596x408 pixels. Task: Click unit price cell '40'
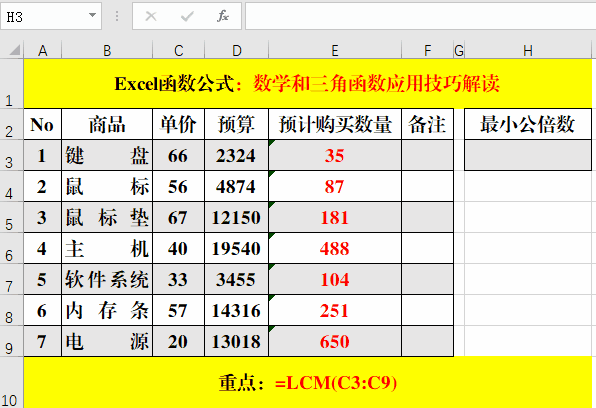(179, 248)
